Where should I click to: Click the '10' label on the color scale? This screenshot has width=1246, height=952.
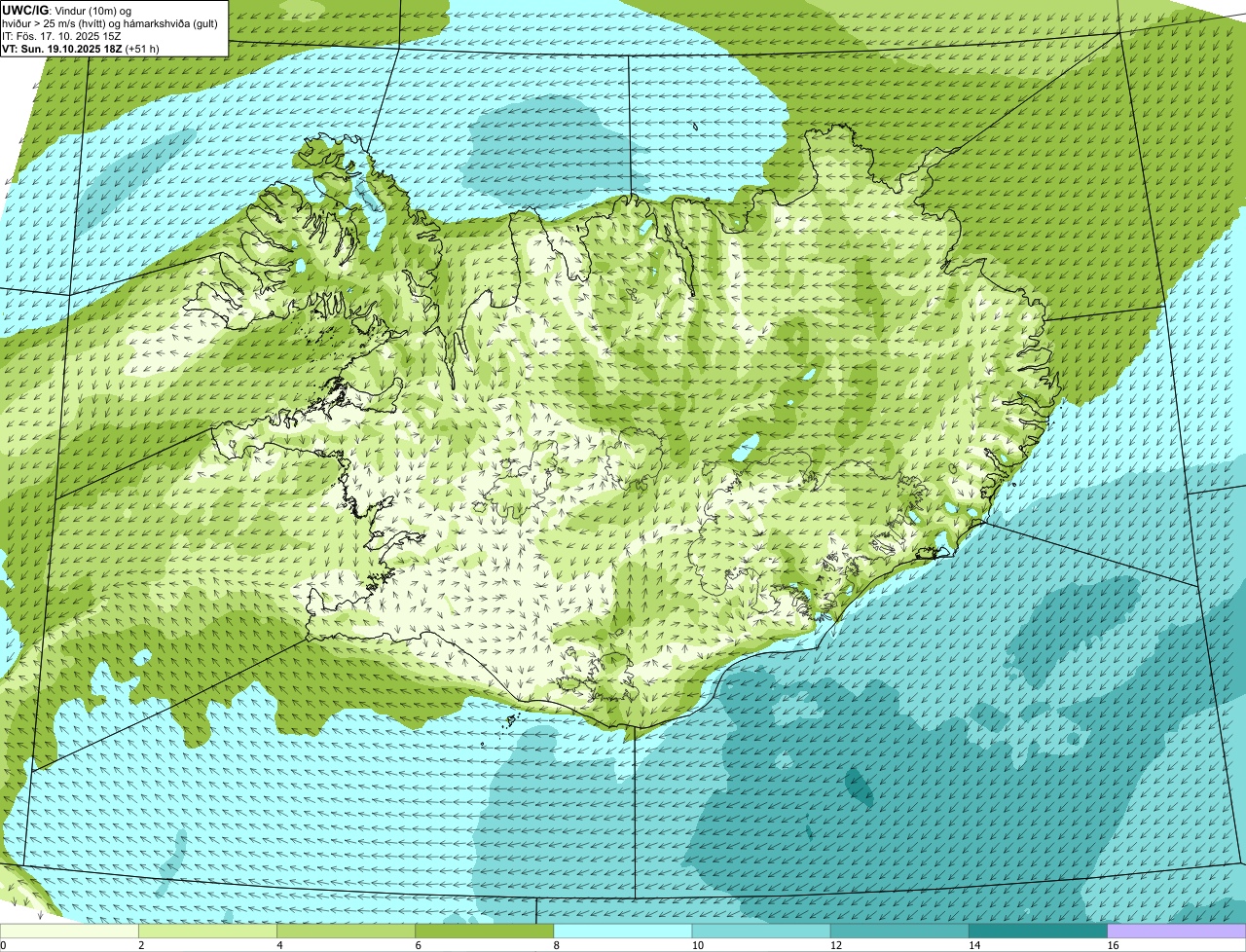coord(698,945)
